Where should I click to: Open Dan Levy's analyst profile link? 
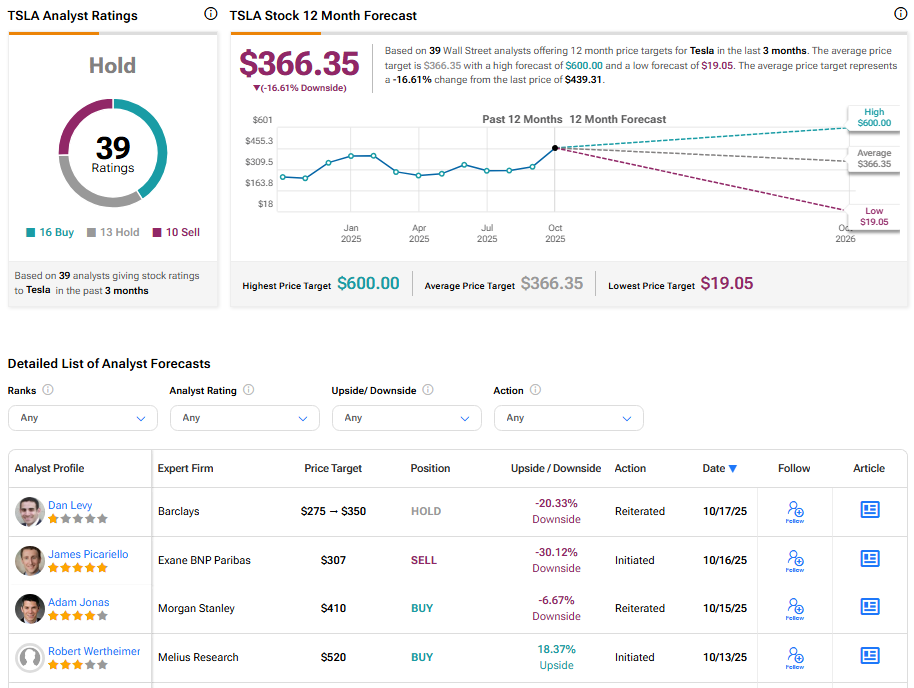pyautogui.click(x=70, y=505)
